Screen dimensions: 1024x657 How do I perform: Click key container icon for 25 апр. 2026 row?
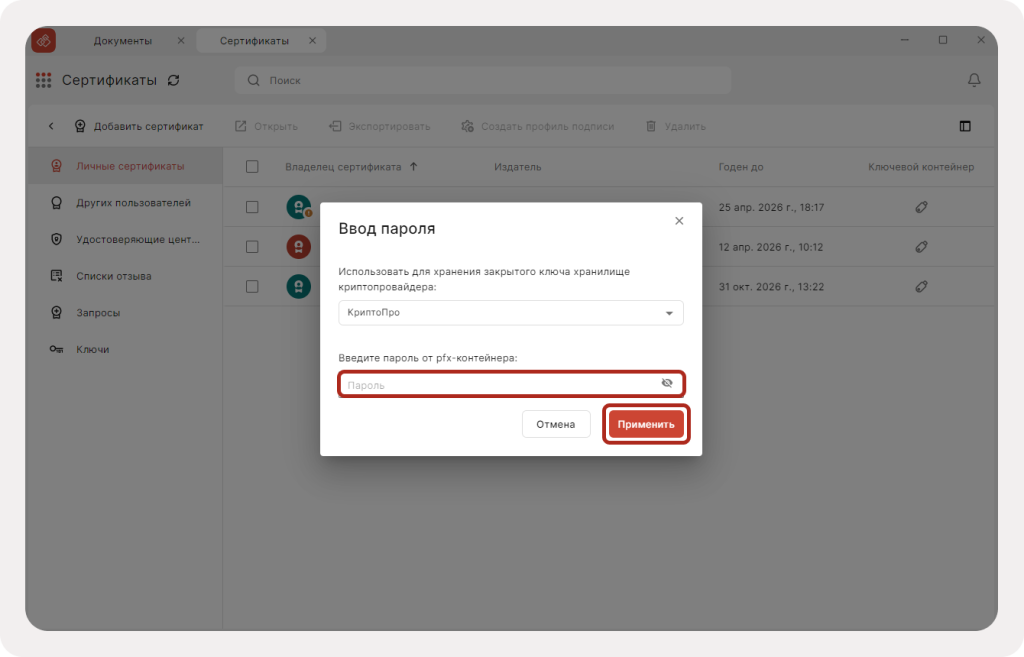click(921, 207)
